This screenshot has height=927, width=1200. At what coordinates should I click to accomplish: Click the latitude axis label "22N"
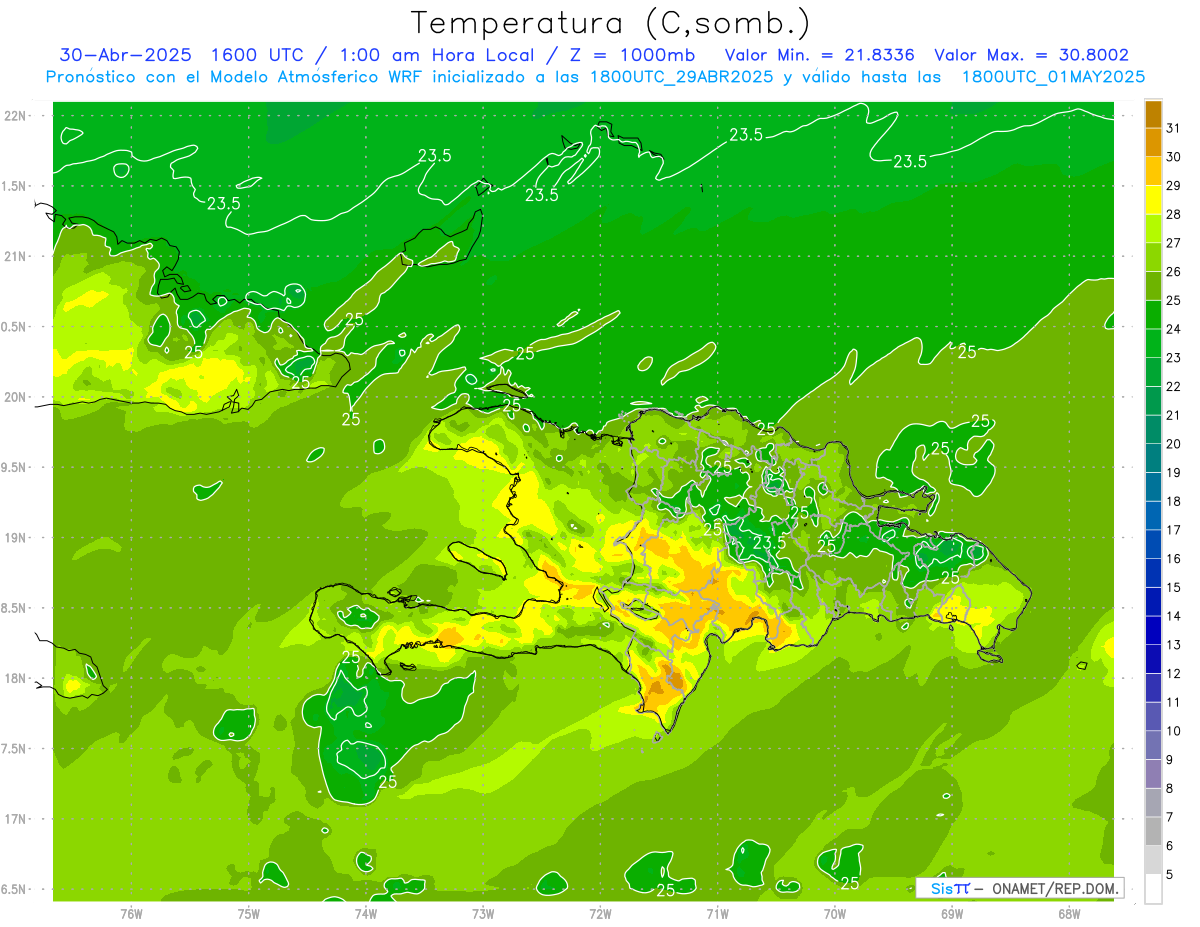(x=17, y=115)
